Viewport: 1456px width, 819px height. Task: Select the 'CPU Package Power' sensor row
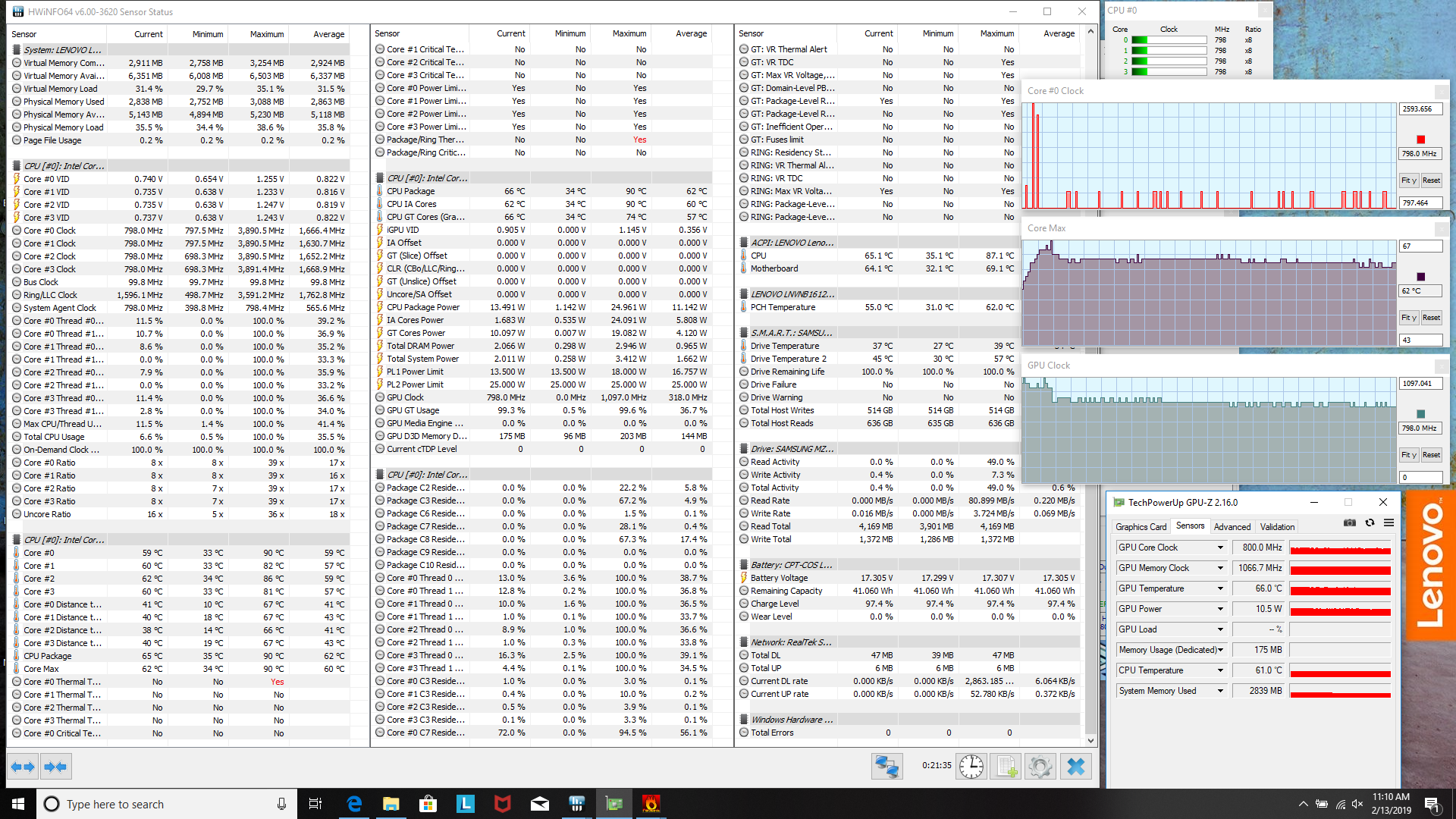pyautogui.click(x=543, y=307)
